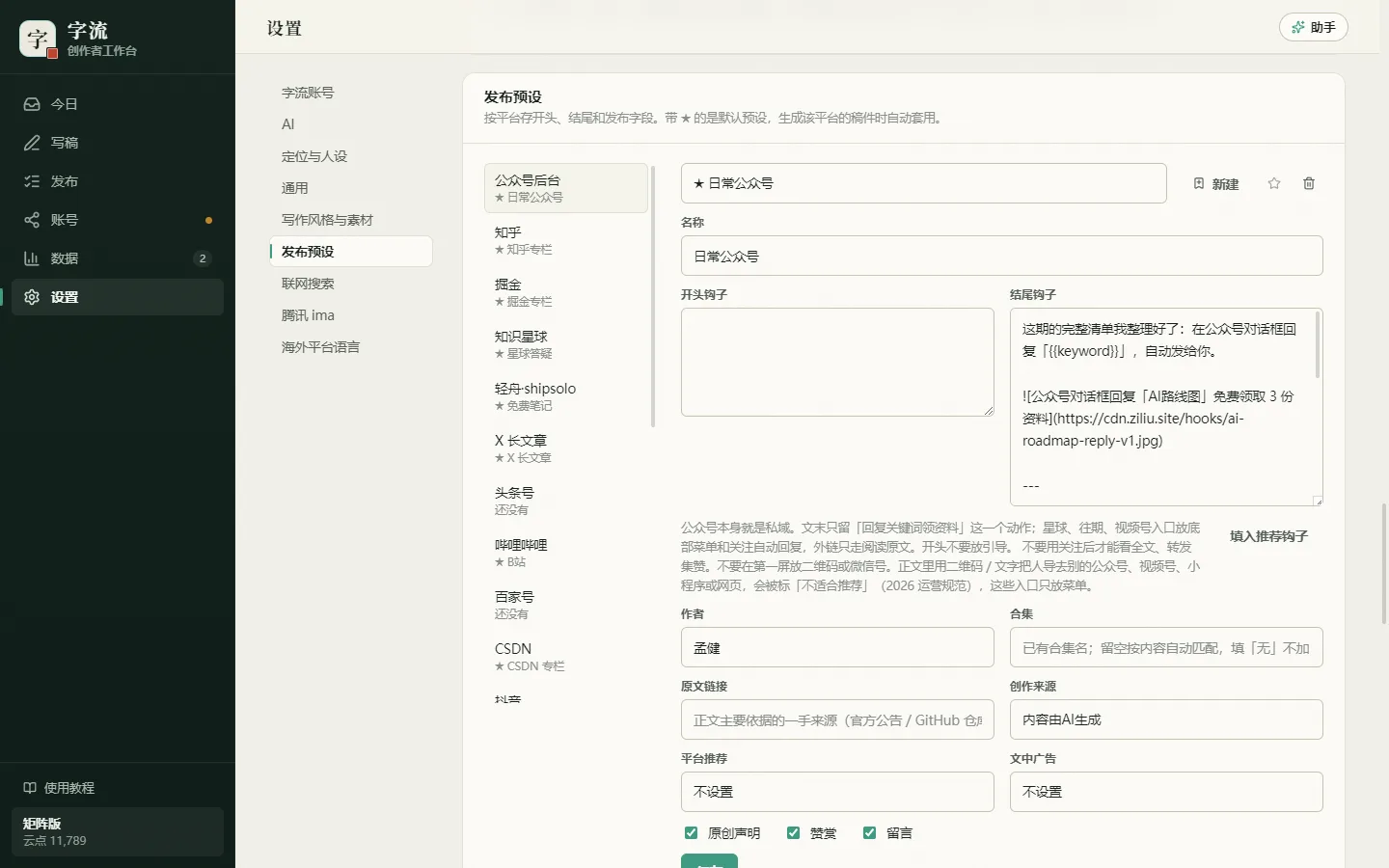Image resolution: width=1389 pixels, height=868 pixels.
Task: Go to 联网搜索 settings tab
Action: 351,284
